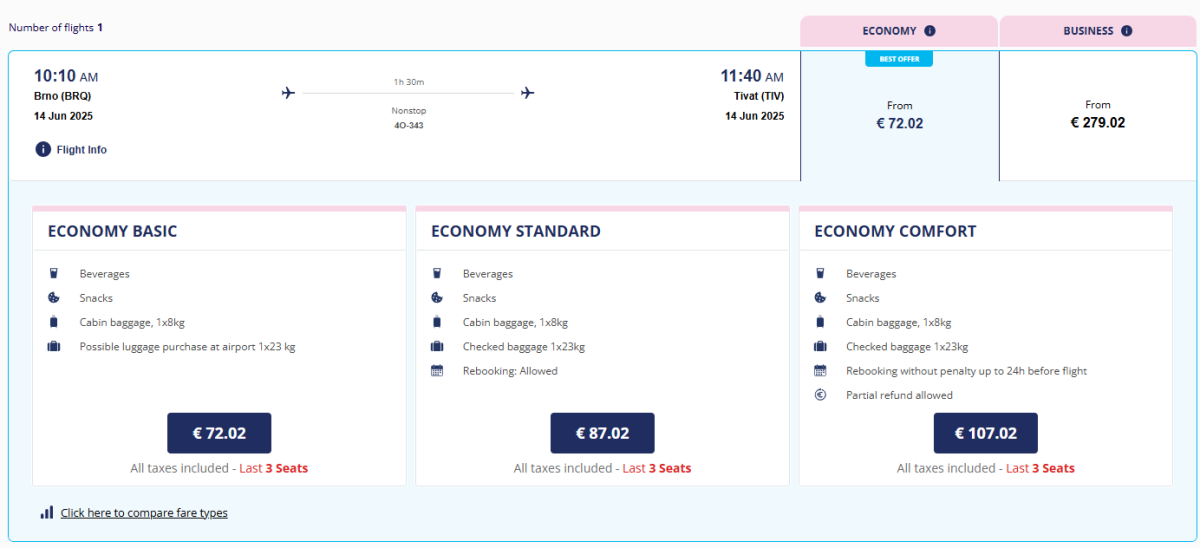Click the Economy Basic luggage suitcase icon
The height and width of the screenshot is (548, 1200).
(53, 347)
